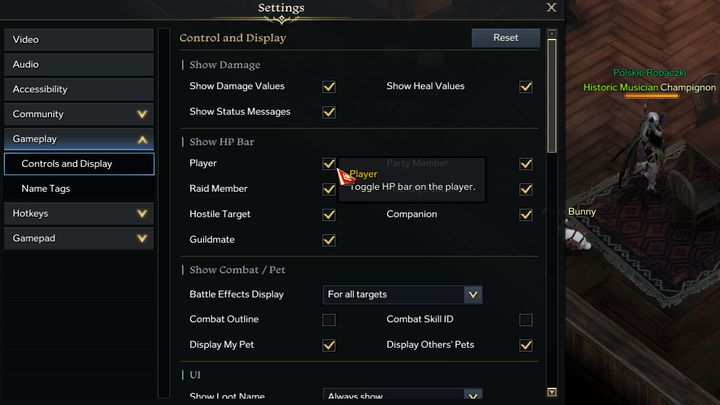The image size is (720, 405).
Task: Expand the Hotkeys category chevron
Action: coord(142,213)
